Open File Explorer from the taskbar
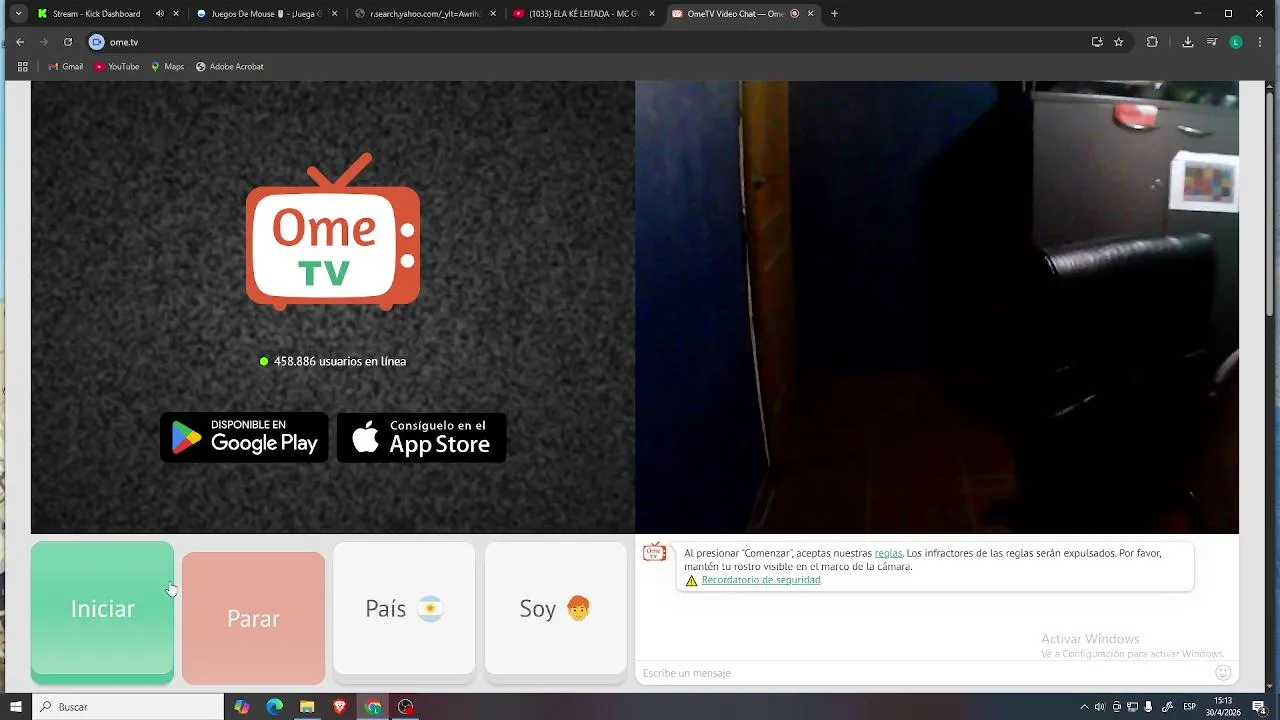The image size is (1280, 720). coord(307,707)
